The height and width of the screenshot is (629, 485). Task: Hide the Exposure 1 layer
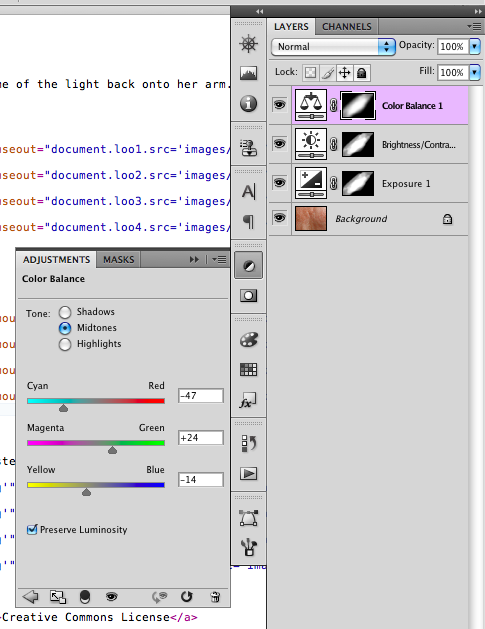click(x=280, y=183)
